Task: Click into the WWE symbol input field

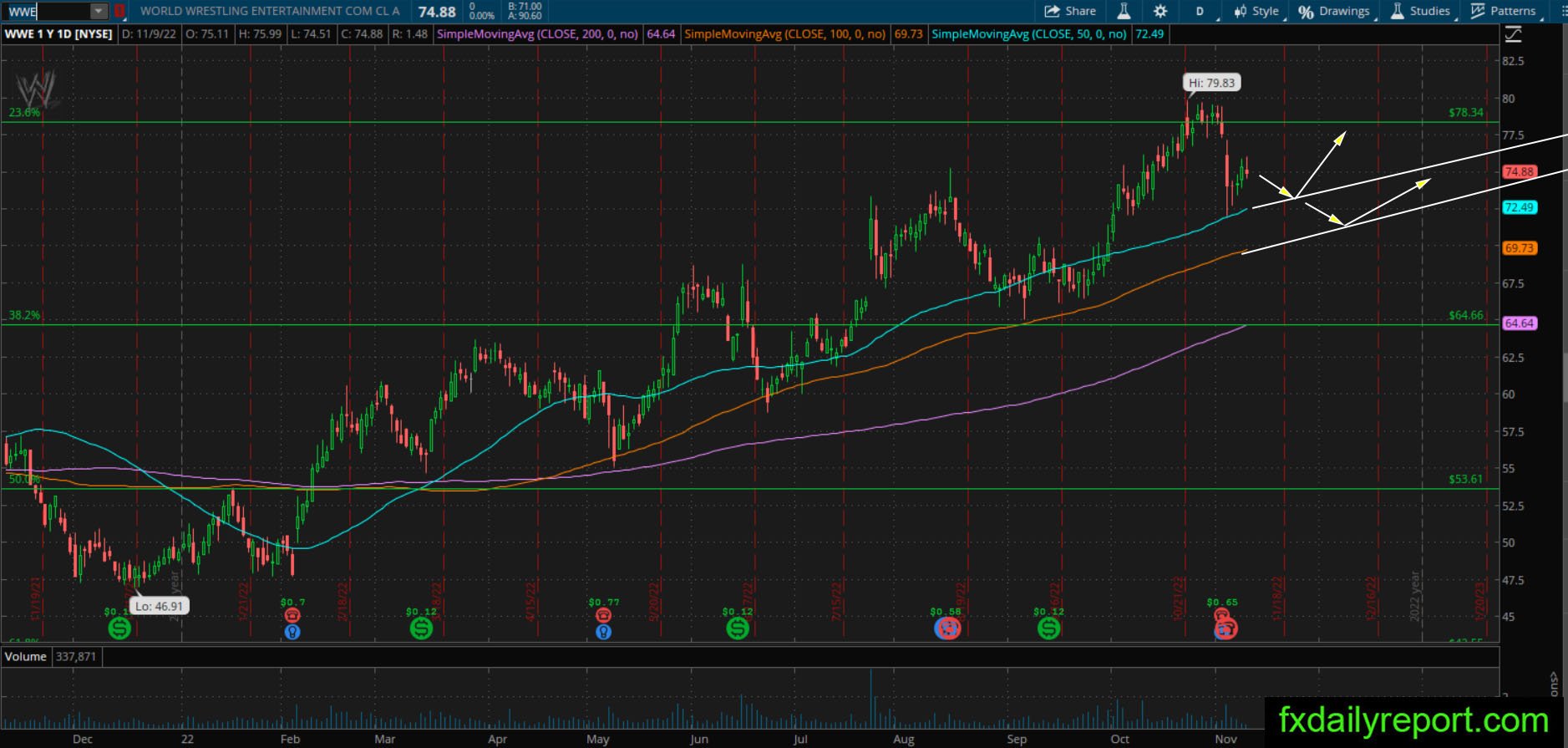Action: click(x=47, y=12)
